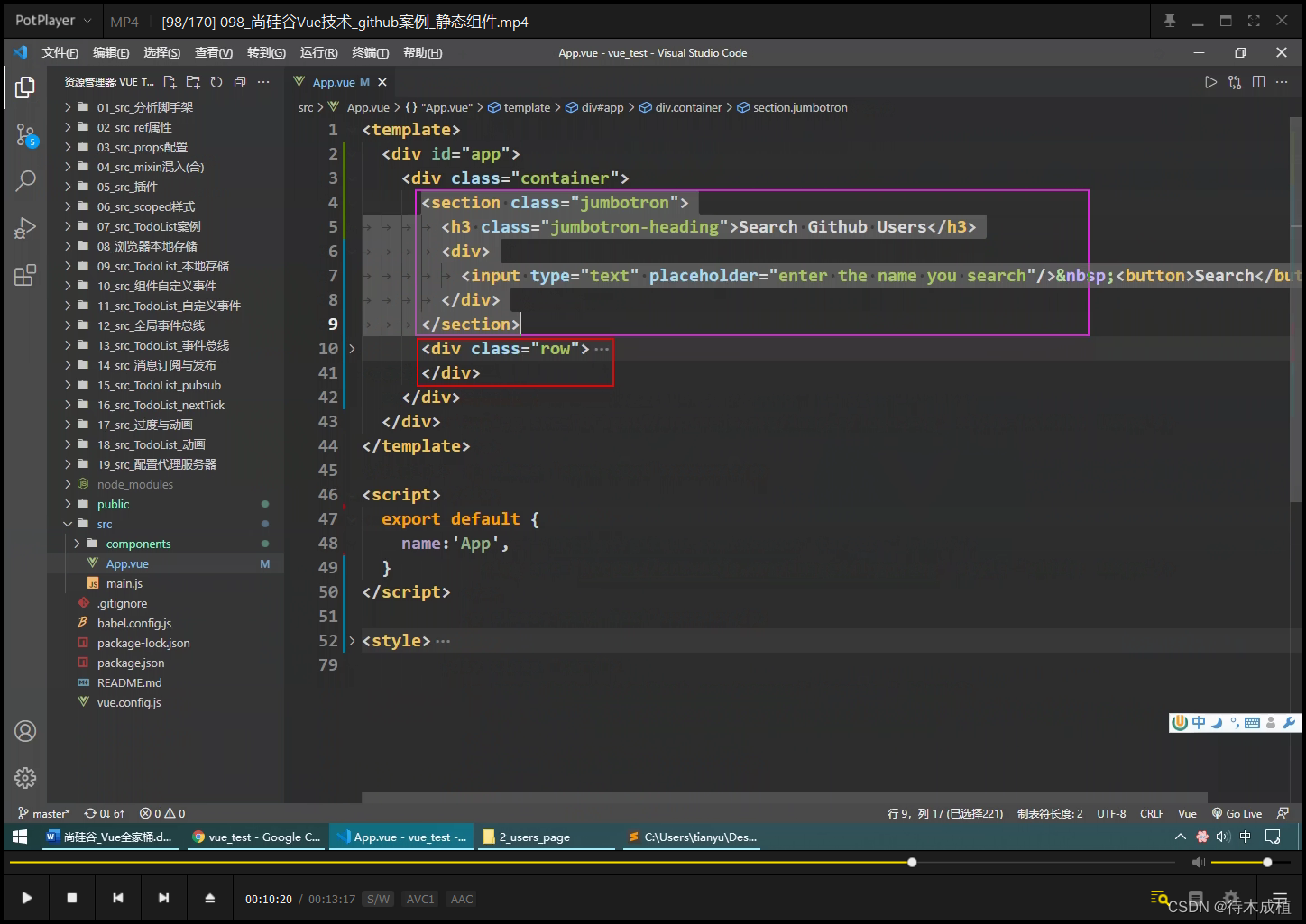Expand the components folder
This screenshot has height=924, width=1306.
coord(138,544)
